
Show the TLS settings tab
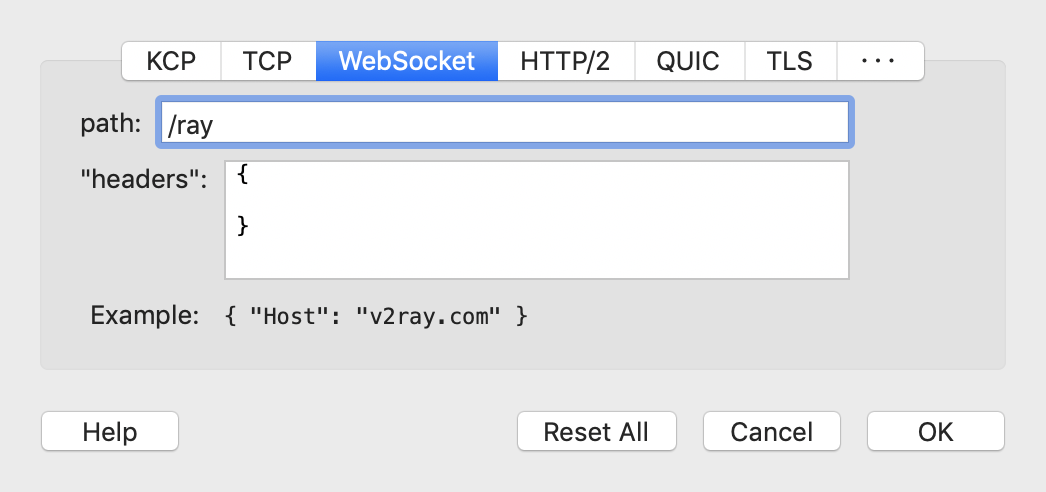coord(790,61)
